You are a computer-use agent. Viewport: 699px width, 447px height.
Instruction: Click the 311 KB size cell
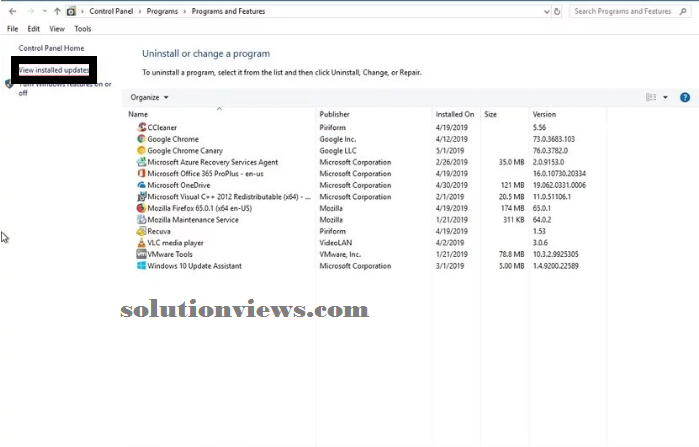click(x=514, y=220)
